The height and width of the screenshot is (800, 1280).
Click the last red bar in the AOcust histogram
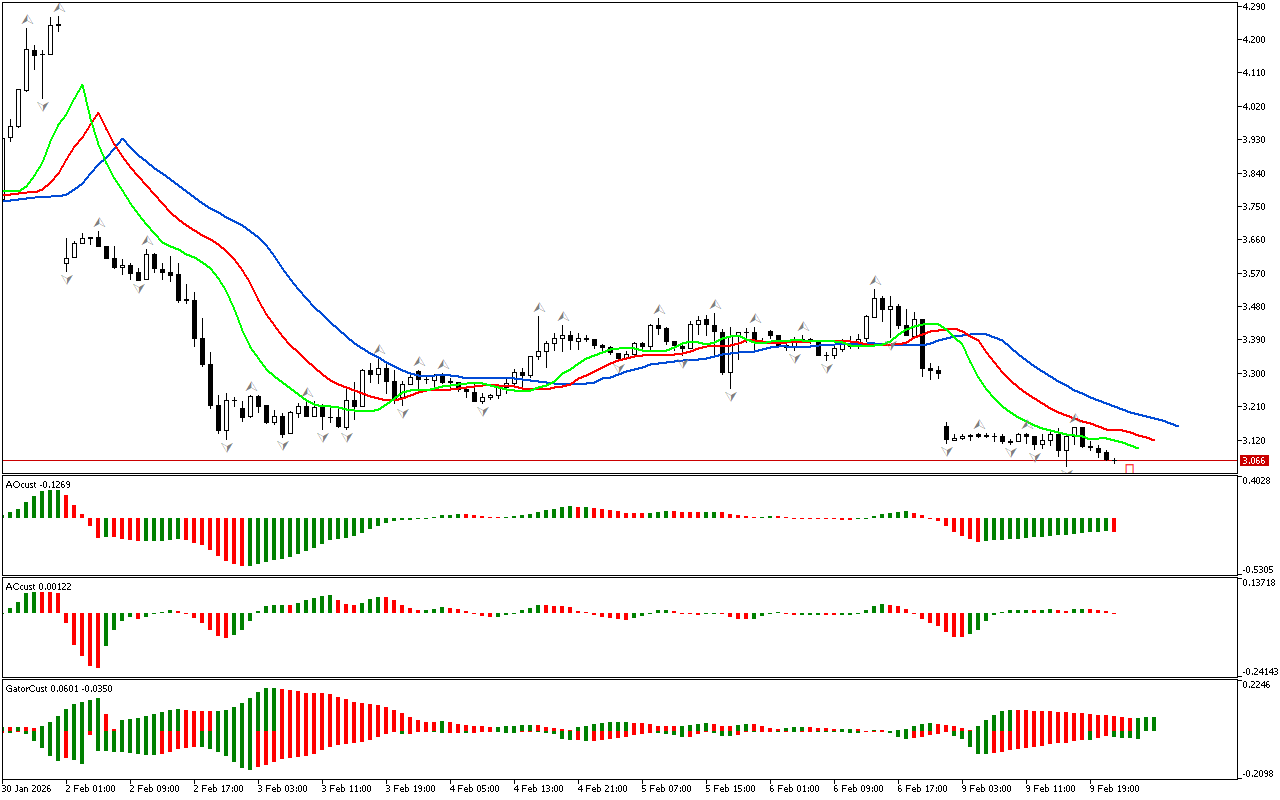1113,524
